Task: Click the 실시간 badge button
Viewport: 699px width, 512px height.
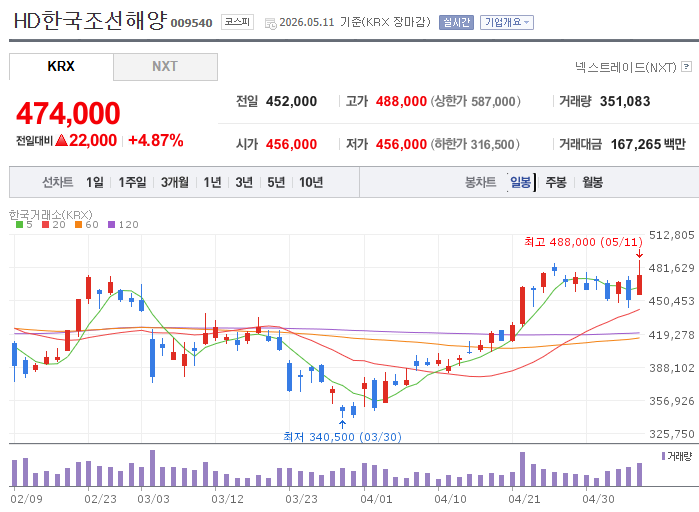Action: coord(456,22)
